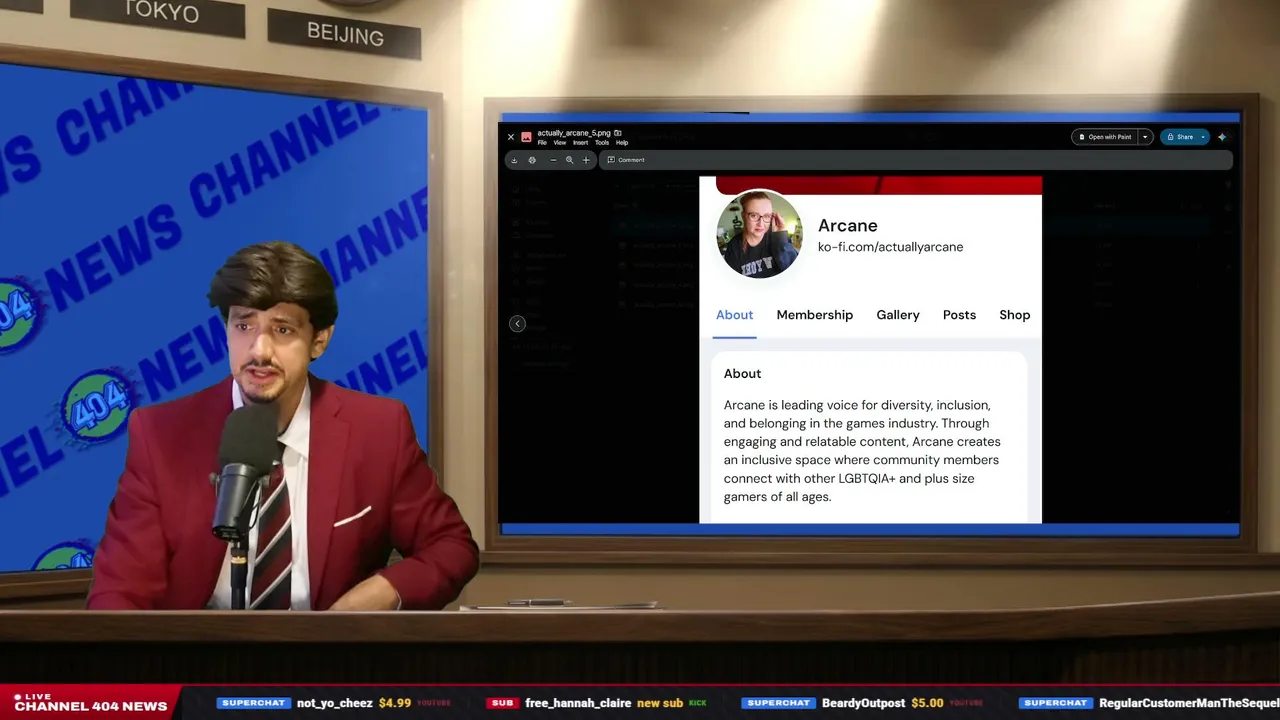Screen dimensions: 1280x720
Task: Close the actually_arcane_5.png preview
Action: pyautogui.click(x=511, y=137)
